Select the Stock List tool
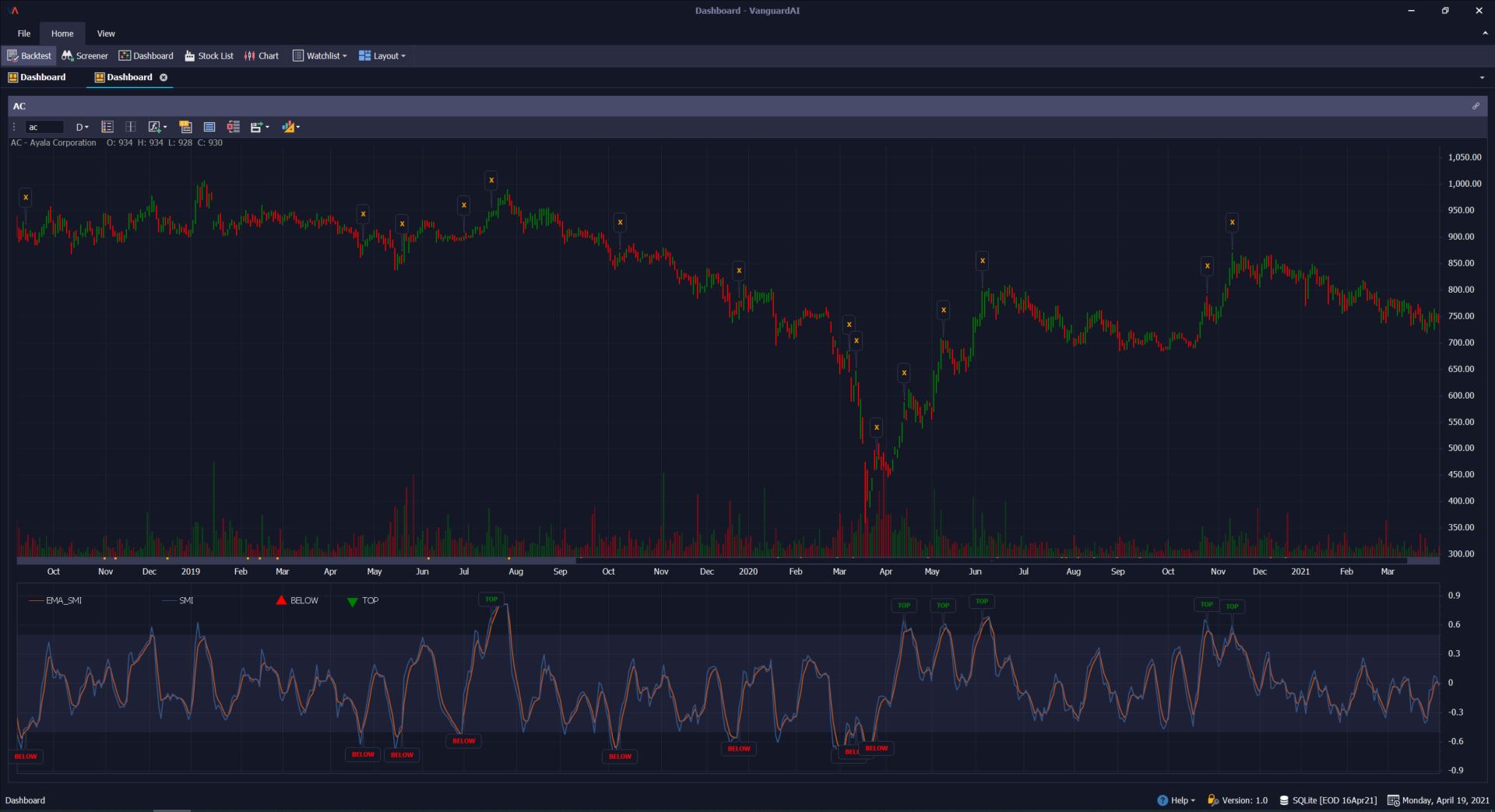The height and width of the screenshot is (812, 1495). (x=209, y=55)
